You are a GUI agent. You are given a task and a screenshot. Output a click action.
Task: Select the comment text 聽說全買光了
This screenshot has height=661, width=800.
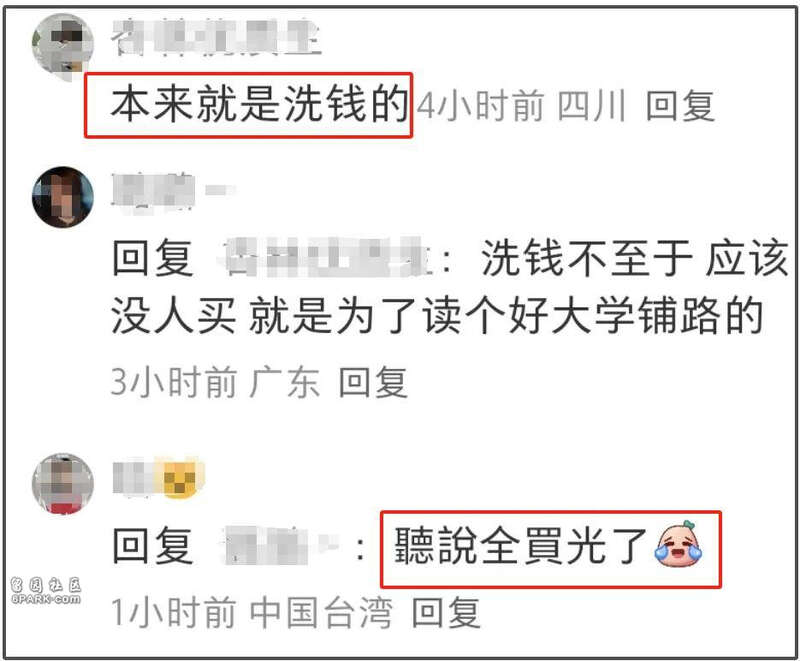(520, 546)
